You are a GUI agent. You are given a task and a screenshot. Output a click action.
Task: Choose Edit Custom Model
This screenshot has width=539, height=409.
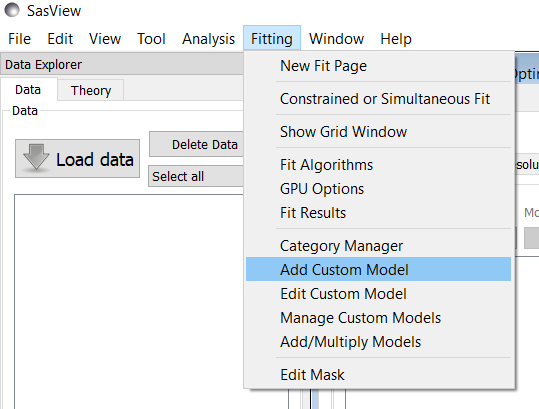click(378, 294)
